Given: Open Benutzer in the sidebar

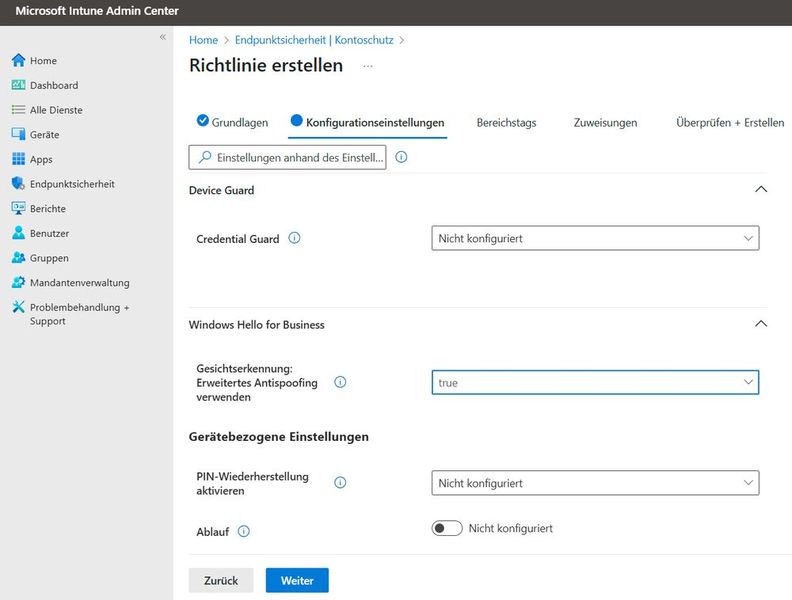Looking at the screenshot, I should (x=50, y=233).
